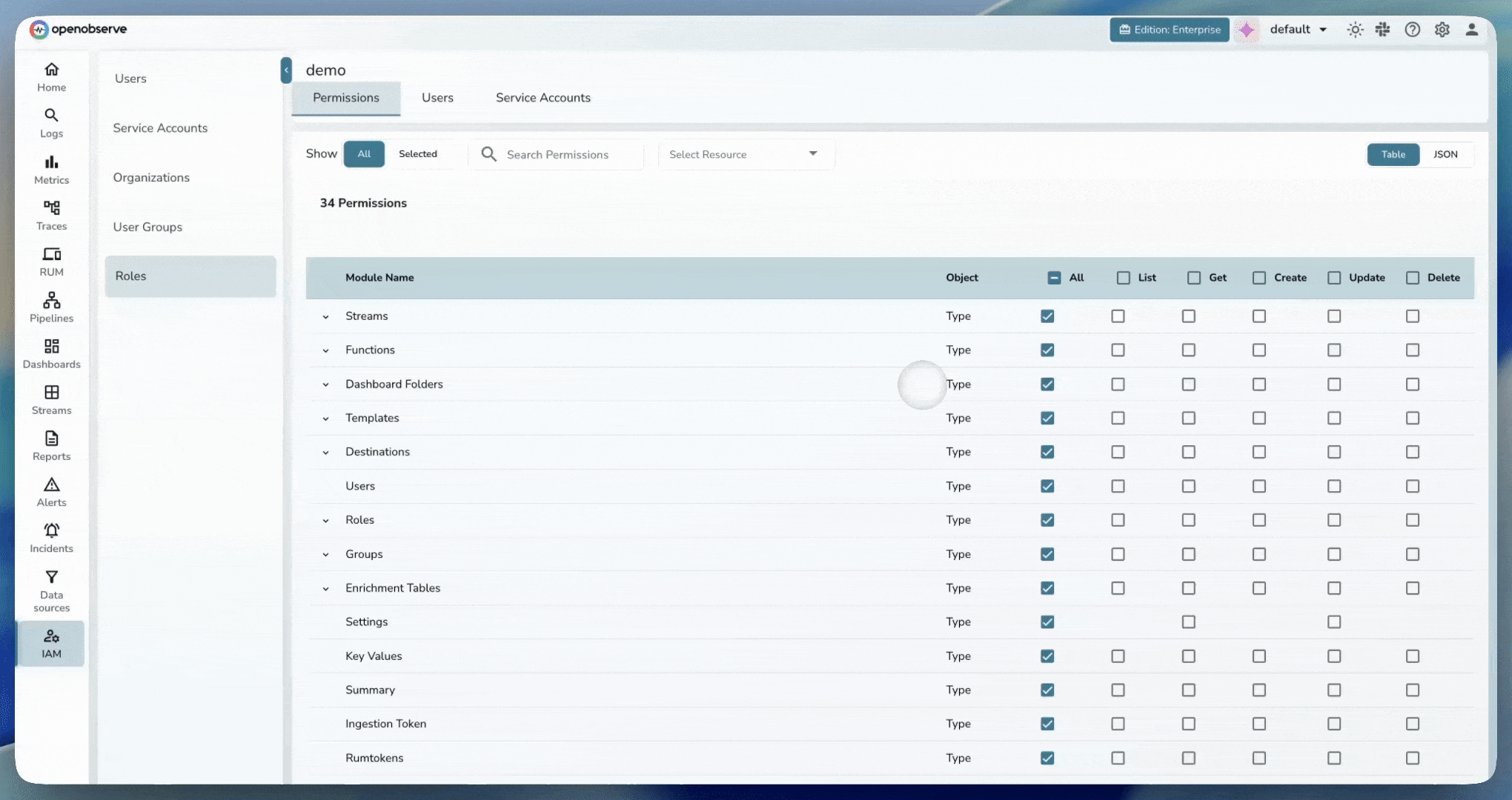Viewport: 1512px width, 800px height.
Task: Open Traces from the sidebar
Action: pos(51,216)
